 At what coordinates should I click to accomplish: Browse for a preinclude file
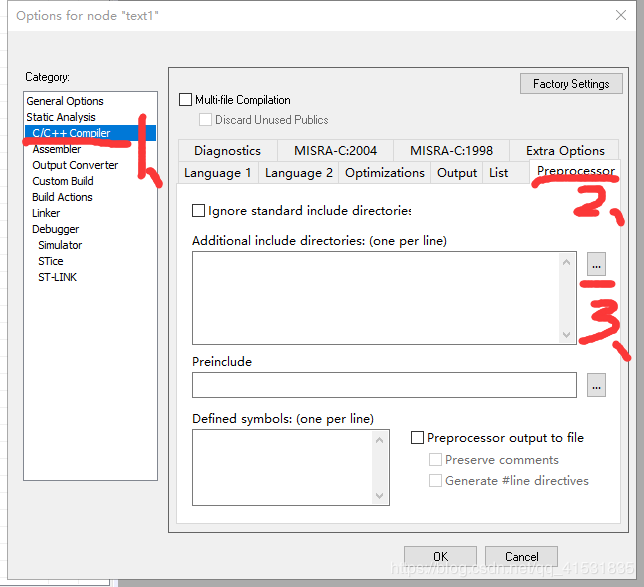pos(596,385)
